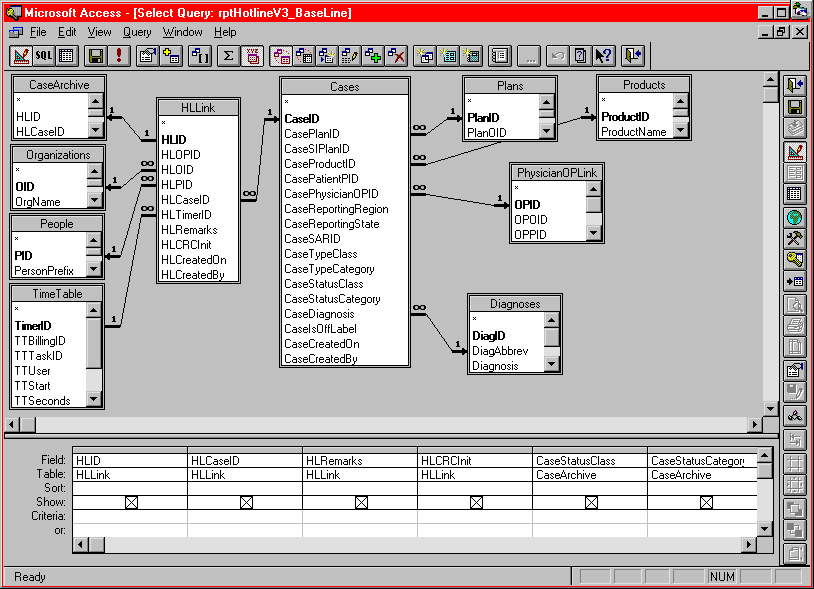Open the File menu
The width and height of the screenshot is (814, 589).
(x=38, y=32)
